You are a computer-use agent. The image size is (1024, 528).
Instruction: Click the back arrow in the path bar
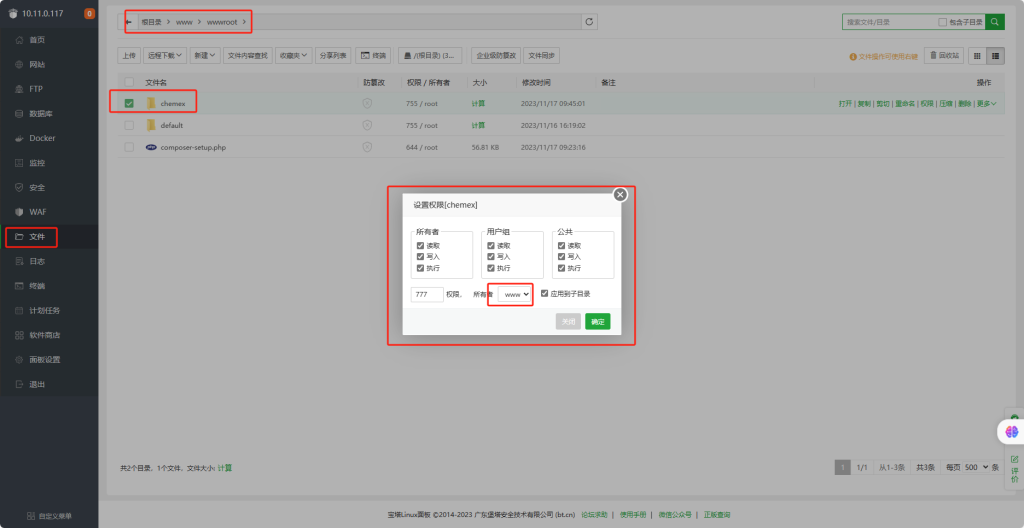pyautogui.click(x=129, y=22)
